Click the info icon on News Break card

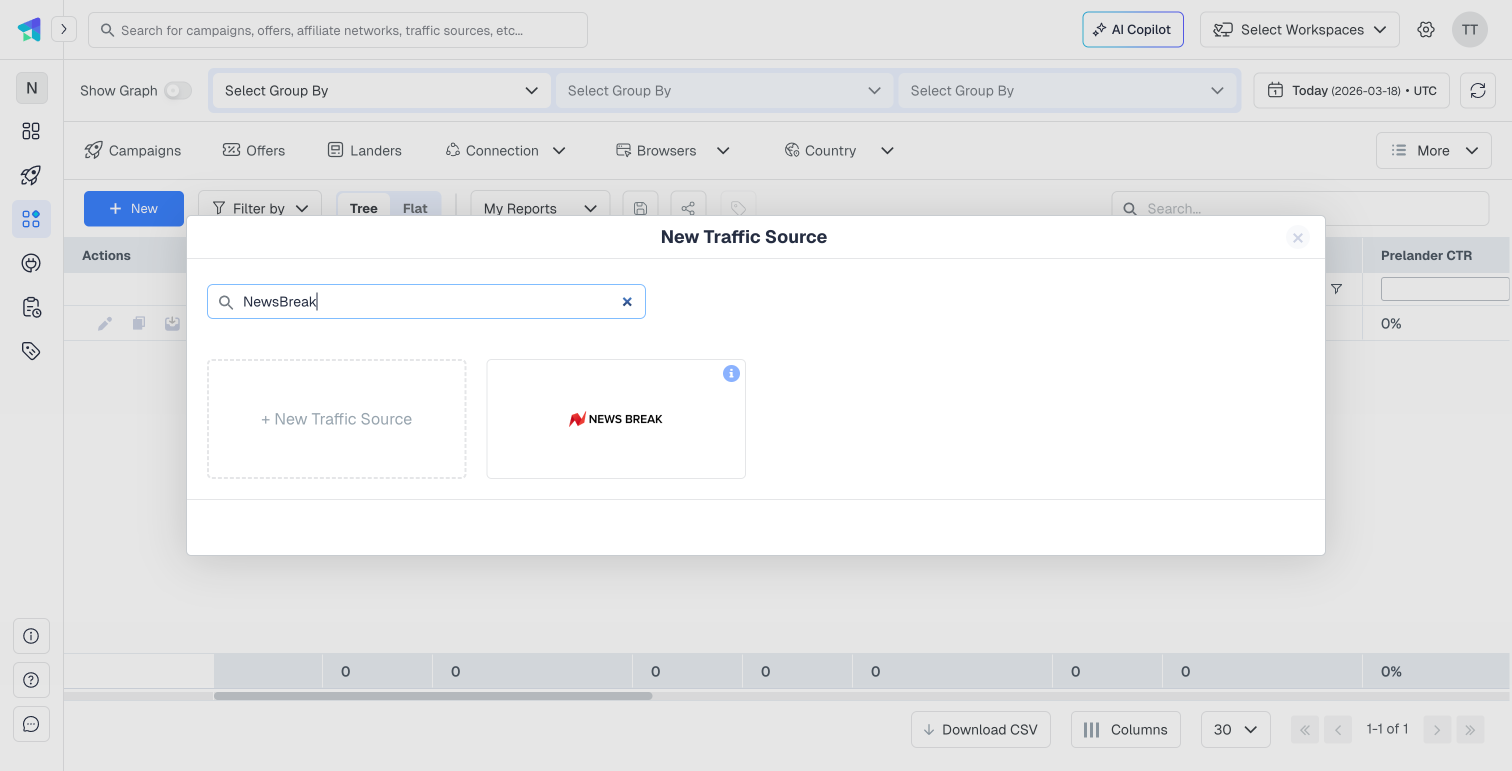point(731,373)
